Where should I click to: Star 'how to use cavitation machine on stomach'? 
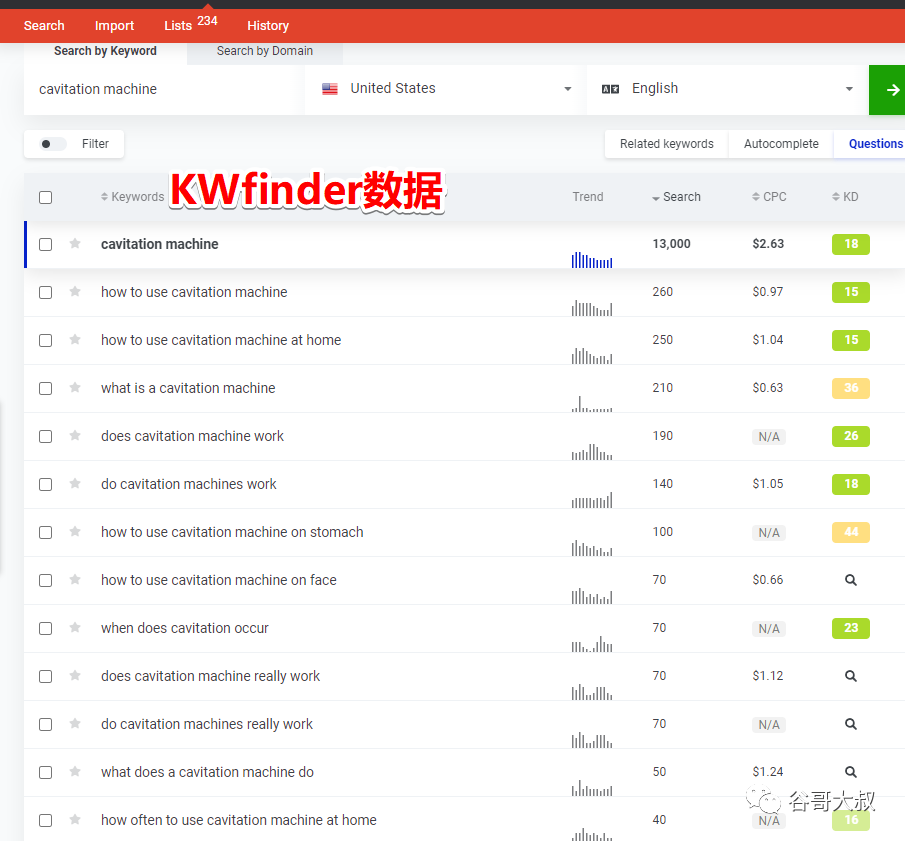[75, 530]
